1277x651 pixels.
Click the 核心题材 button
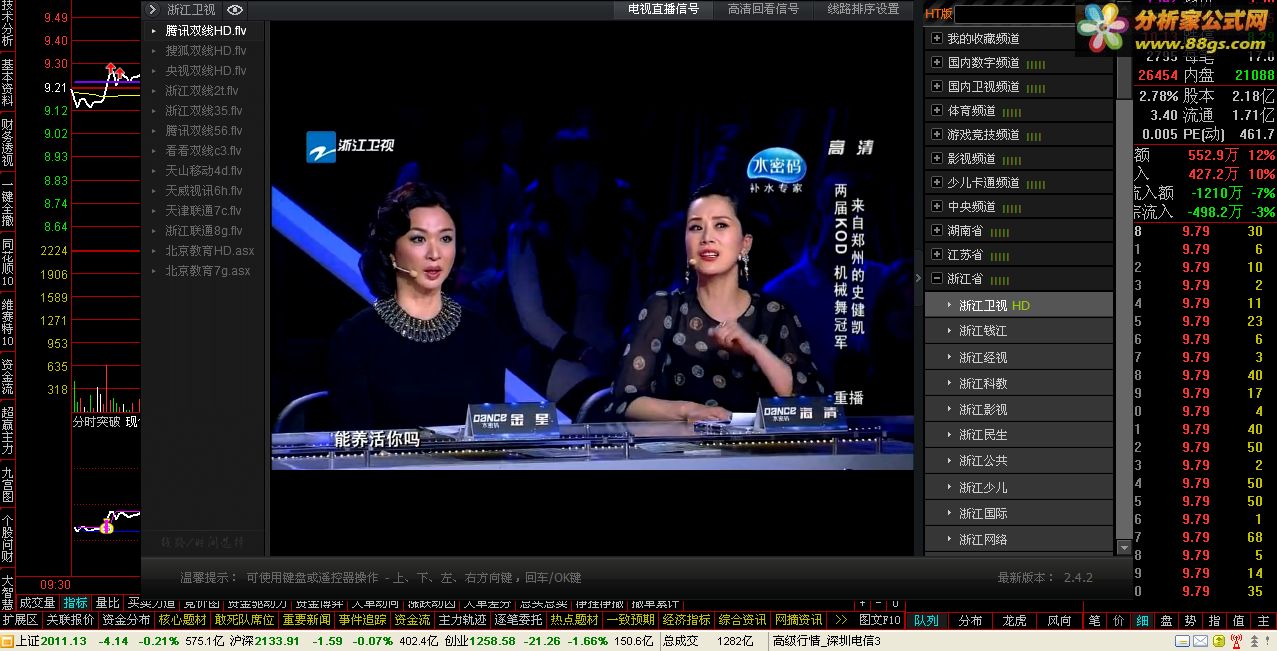click(x=182, y=620)
